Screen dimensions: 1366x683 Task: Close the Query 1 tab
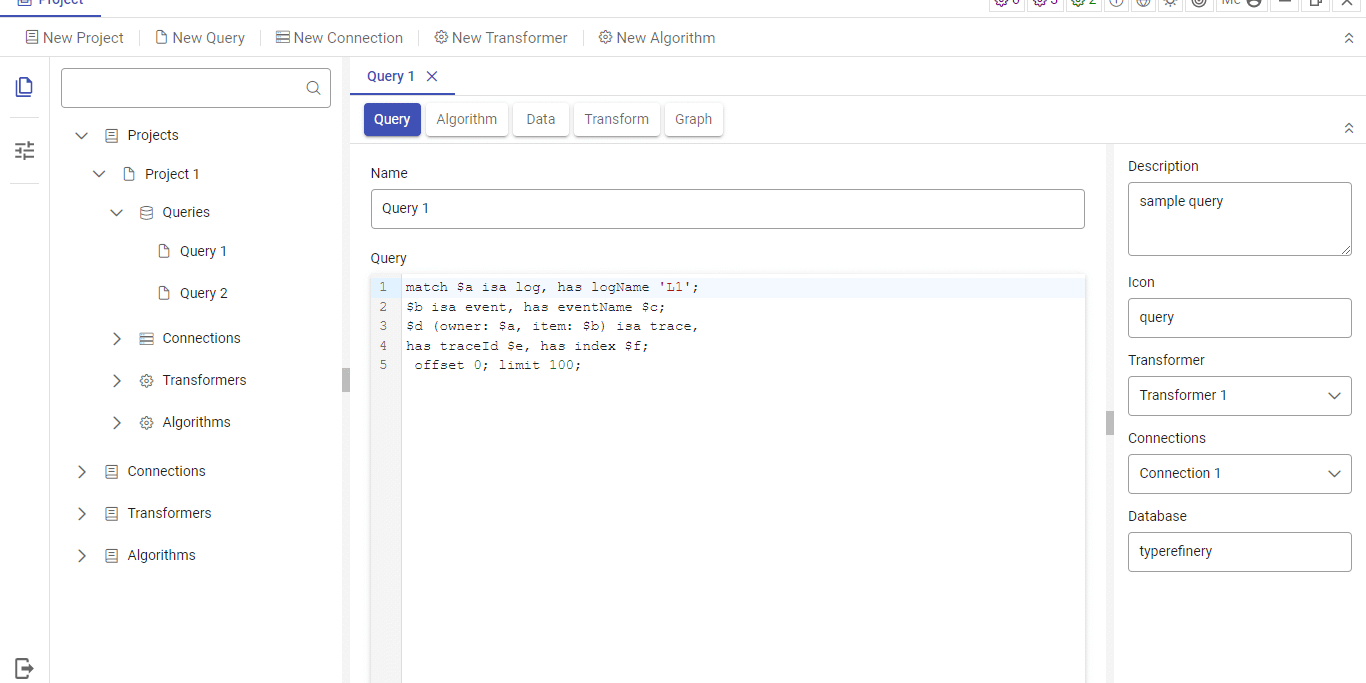pyautogui.click(x=432, y=76)
